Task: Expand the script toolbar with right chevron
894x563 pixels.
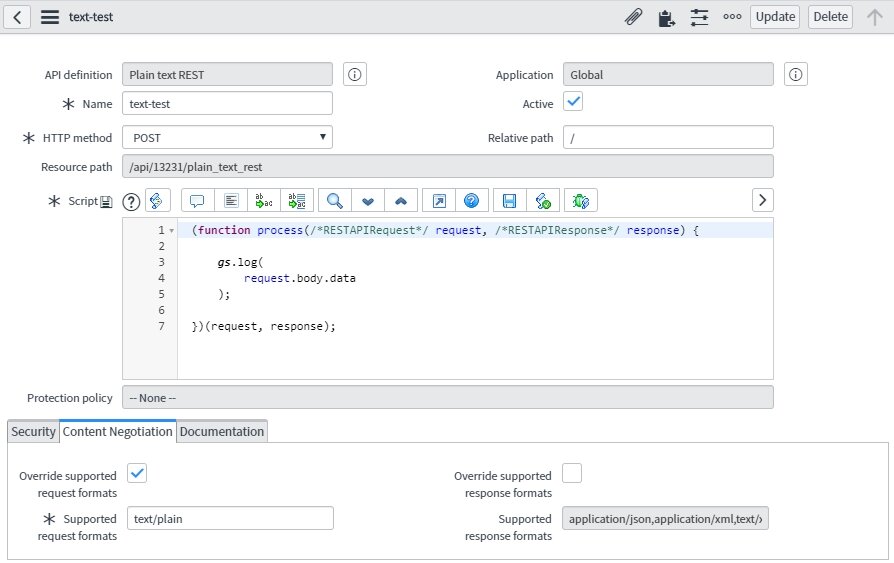Action: pos(762,200)
